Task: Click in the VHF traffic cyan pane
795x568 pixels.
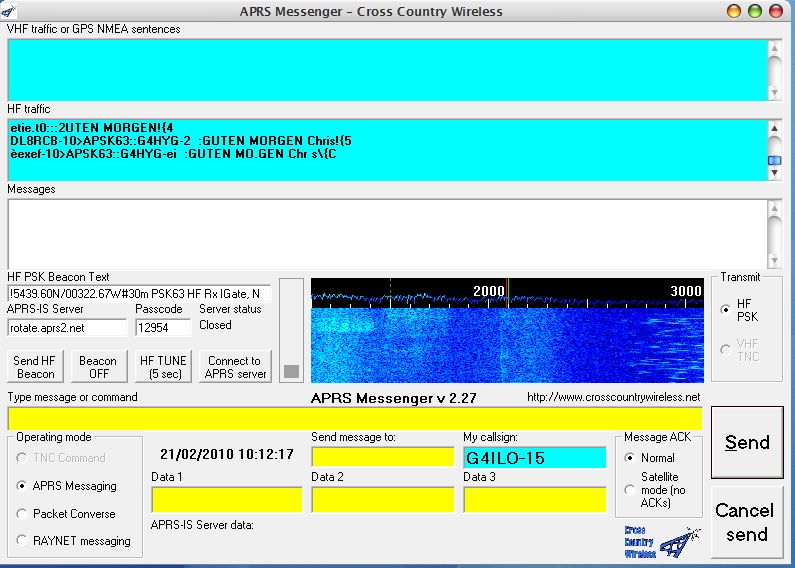Action: click(388, 70)
